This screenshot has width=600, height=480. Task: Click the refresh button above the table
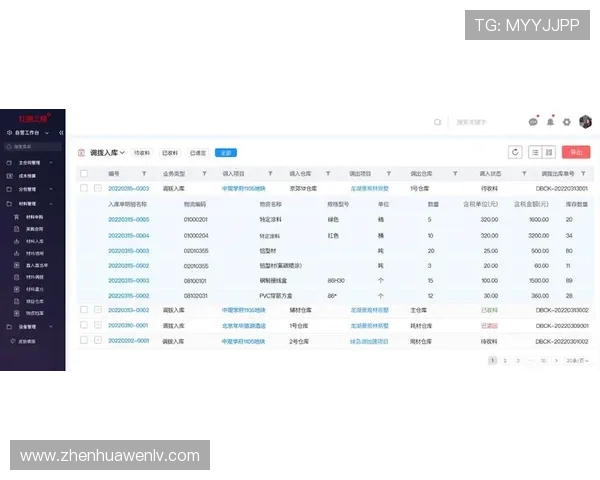point(515,152)
